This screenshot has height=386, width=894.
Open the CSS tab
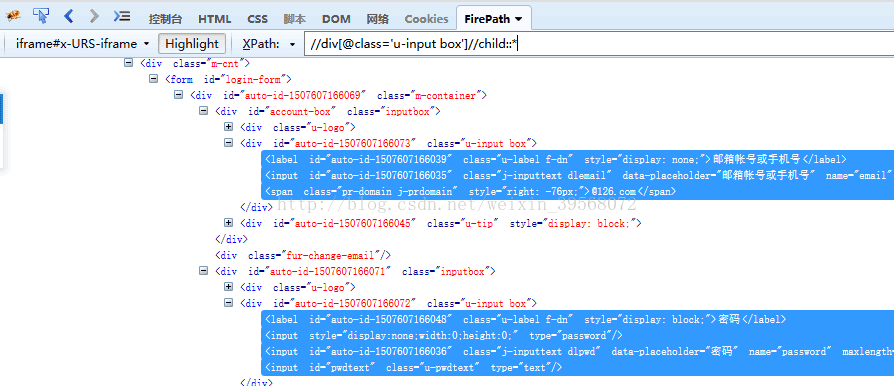click(258, 19)
